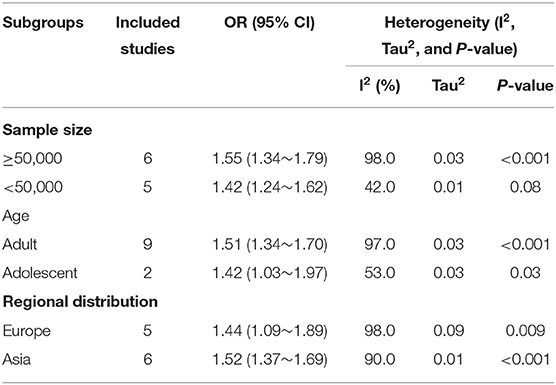Click the Tau² sub-header
Image resolution: width=556 pixels, height=385 pixels.
click(x=448, y=85)
